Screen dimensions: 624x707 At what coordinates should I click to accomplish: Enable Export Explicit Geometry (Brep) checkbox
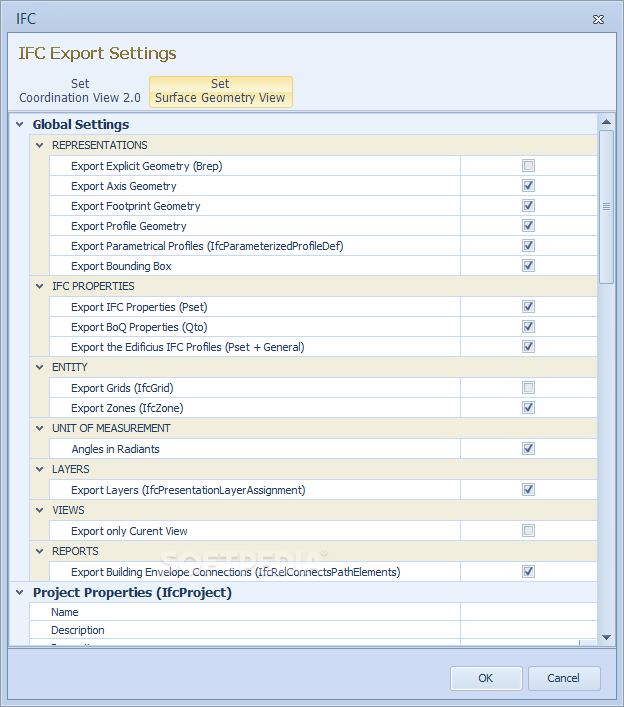pyautogui.click(x=528, y=166)
